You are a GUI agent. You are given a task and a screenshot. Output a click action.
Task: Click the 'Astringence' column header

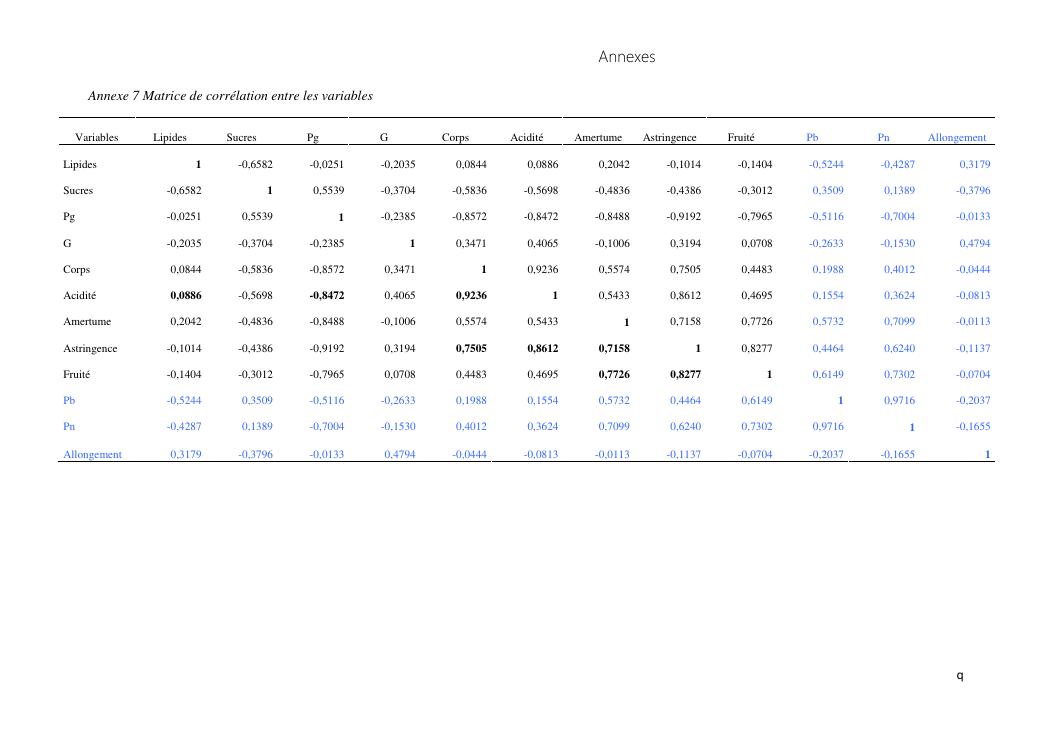(x=670, y=138)
